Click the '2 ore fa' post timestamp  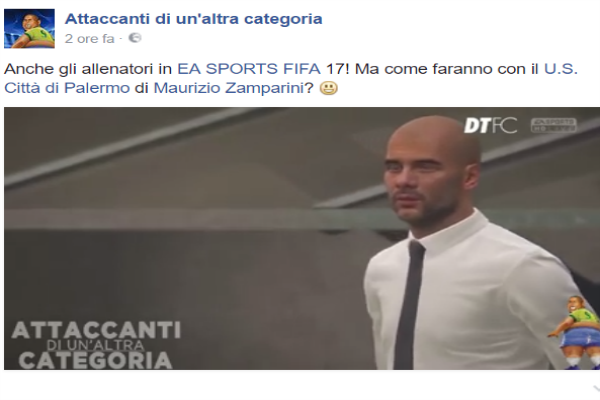[90, 38]
